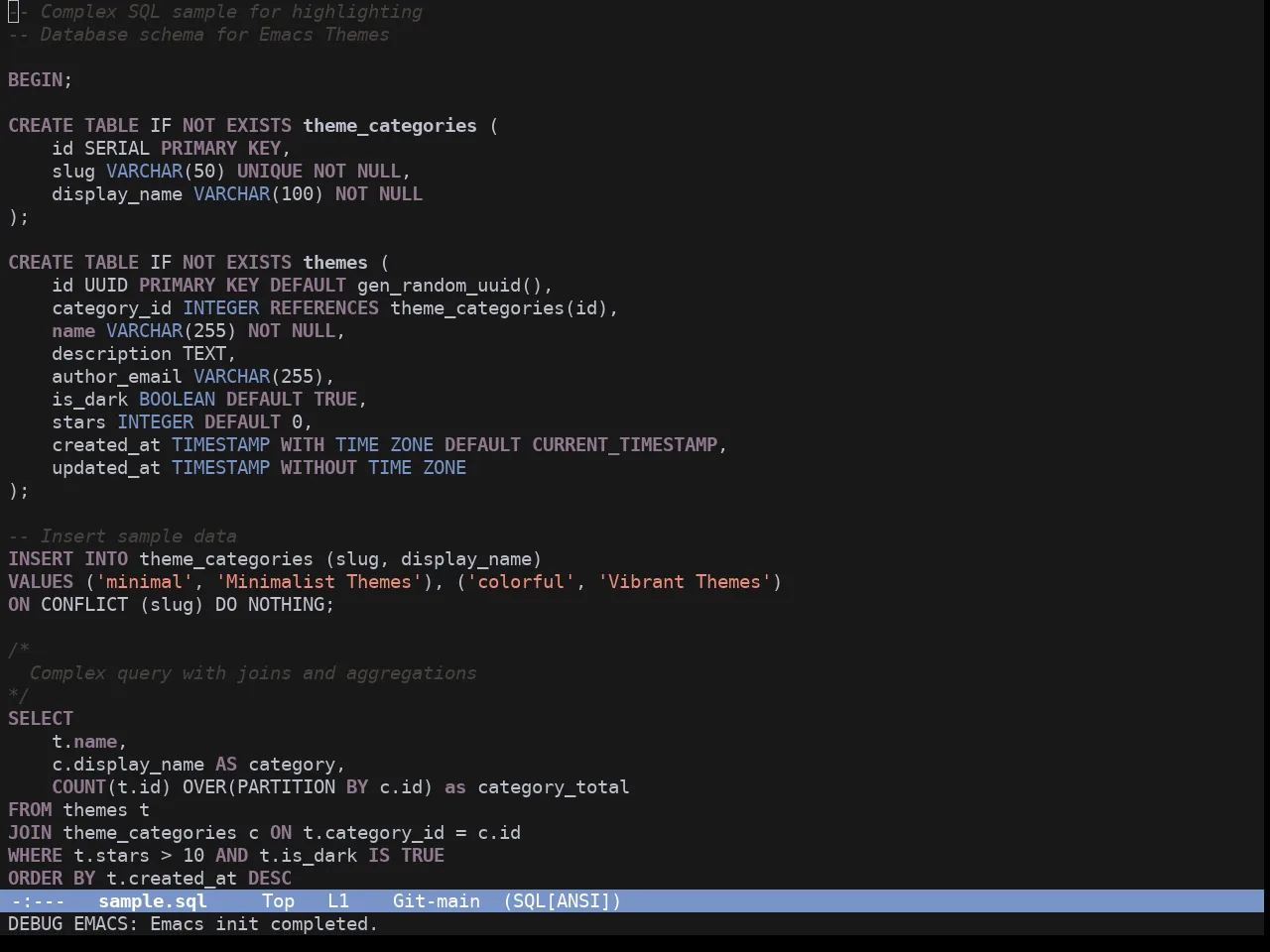Image resolution: width=1270 pixels, height=952 pixels.
Task: Click 'ORDER BY t.created_at DESC' line
Action: (150, 879)
